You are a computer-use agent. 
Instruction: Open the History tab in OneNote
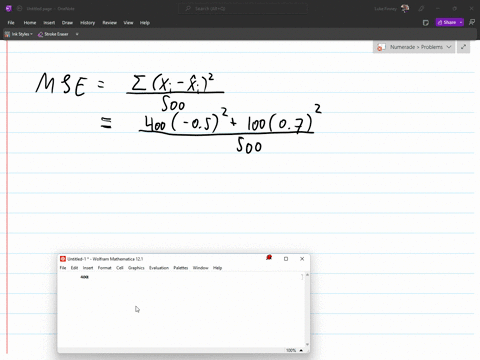[88, 23]
